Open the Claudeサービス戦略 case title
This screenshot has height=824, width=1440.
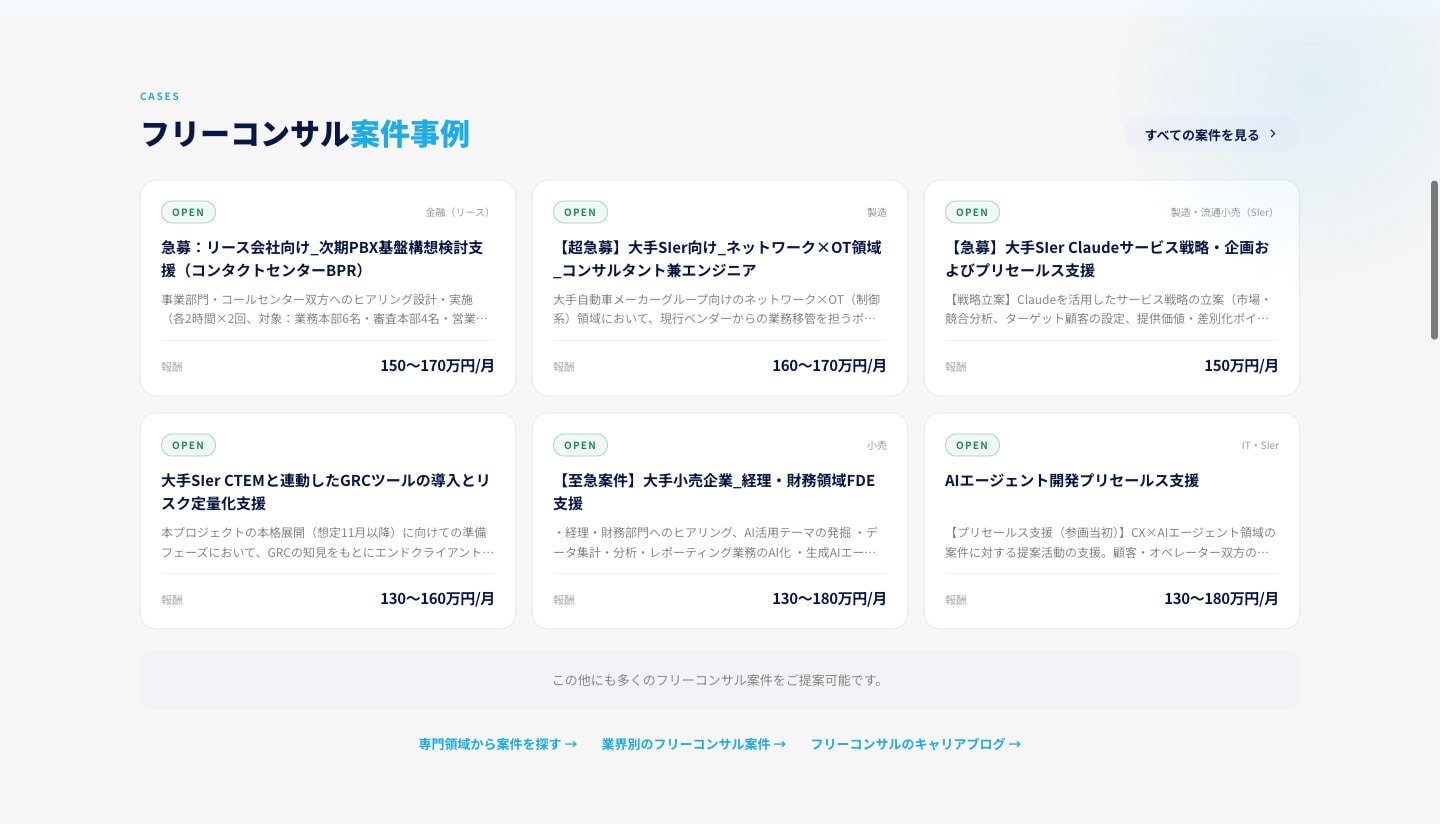1107,258
